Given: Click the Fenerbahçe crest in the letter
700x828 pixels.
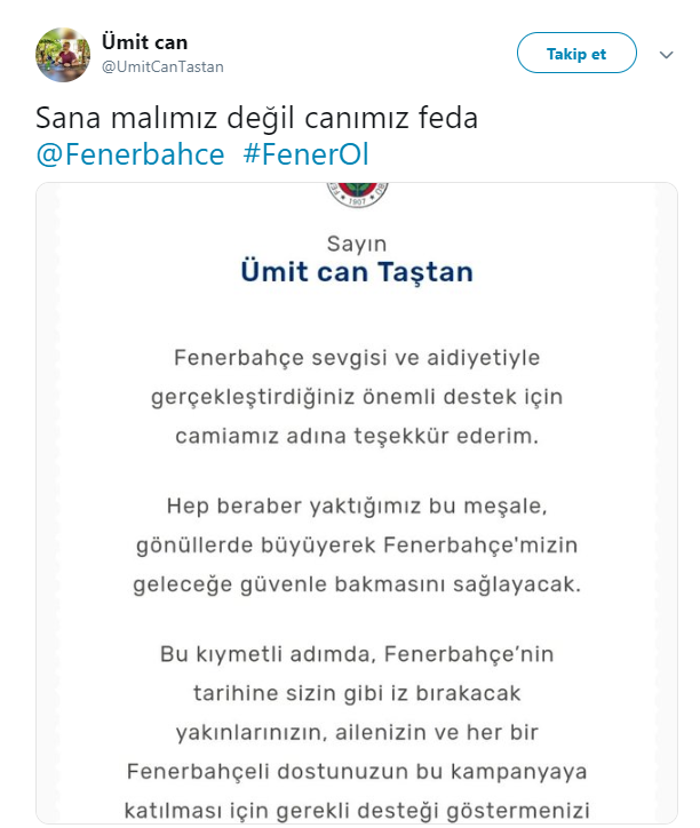Looking at the screenshot, I should pos(356,194).
